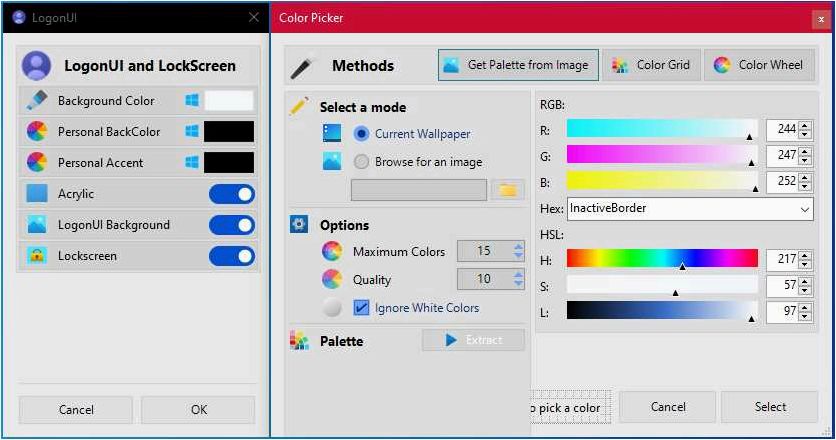Toggle the Lockscreen switch
Screen dimensions: 836x440
232,256
